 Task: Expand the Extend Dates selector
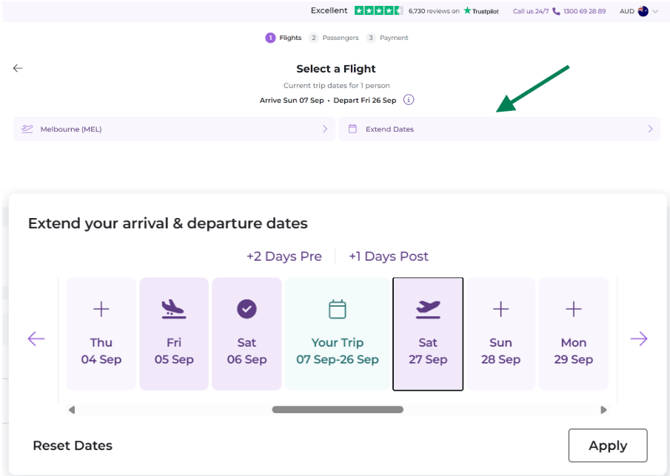pos(500,129)
